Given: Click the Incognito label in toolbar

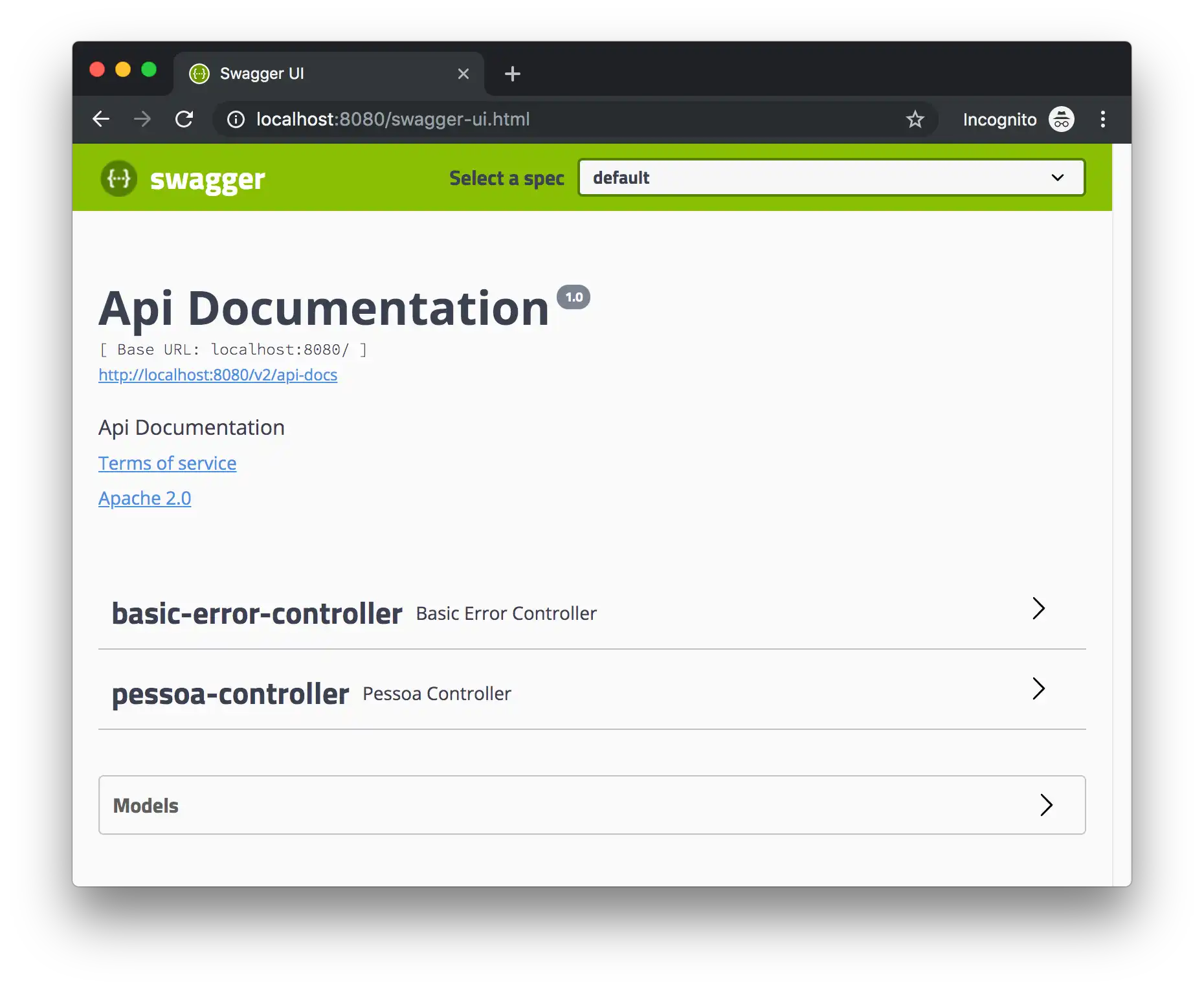Looking at the screenshot, I should point(1000,119).
